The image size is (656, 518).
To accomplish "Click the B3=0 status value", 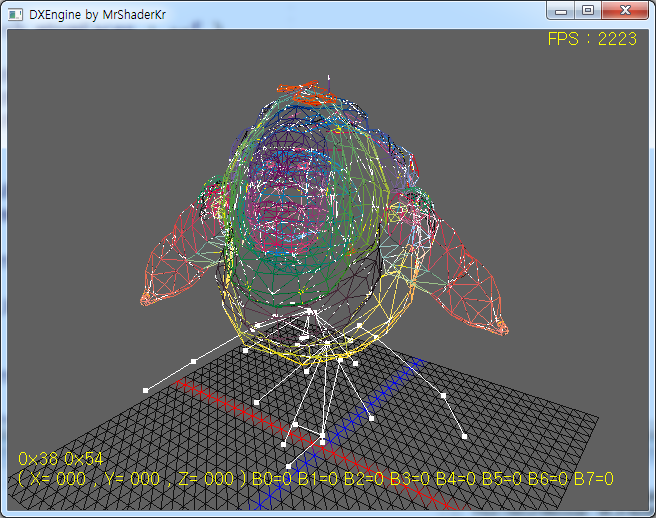I will (410, 479).
